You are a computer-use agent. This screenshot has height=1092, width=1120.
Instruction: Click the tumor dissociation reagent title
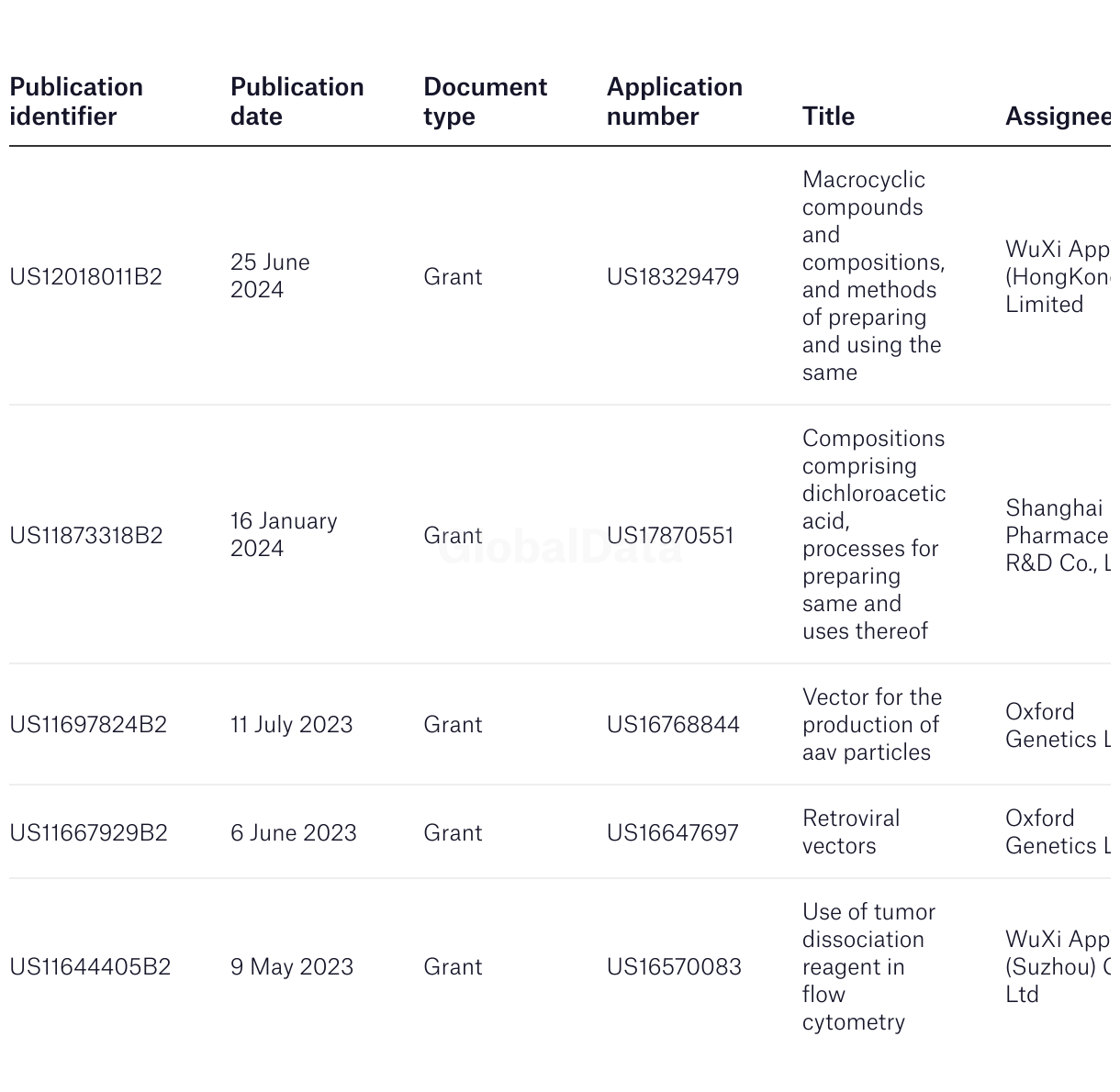(868, 967)
